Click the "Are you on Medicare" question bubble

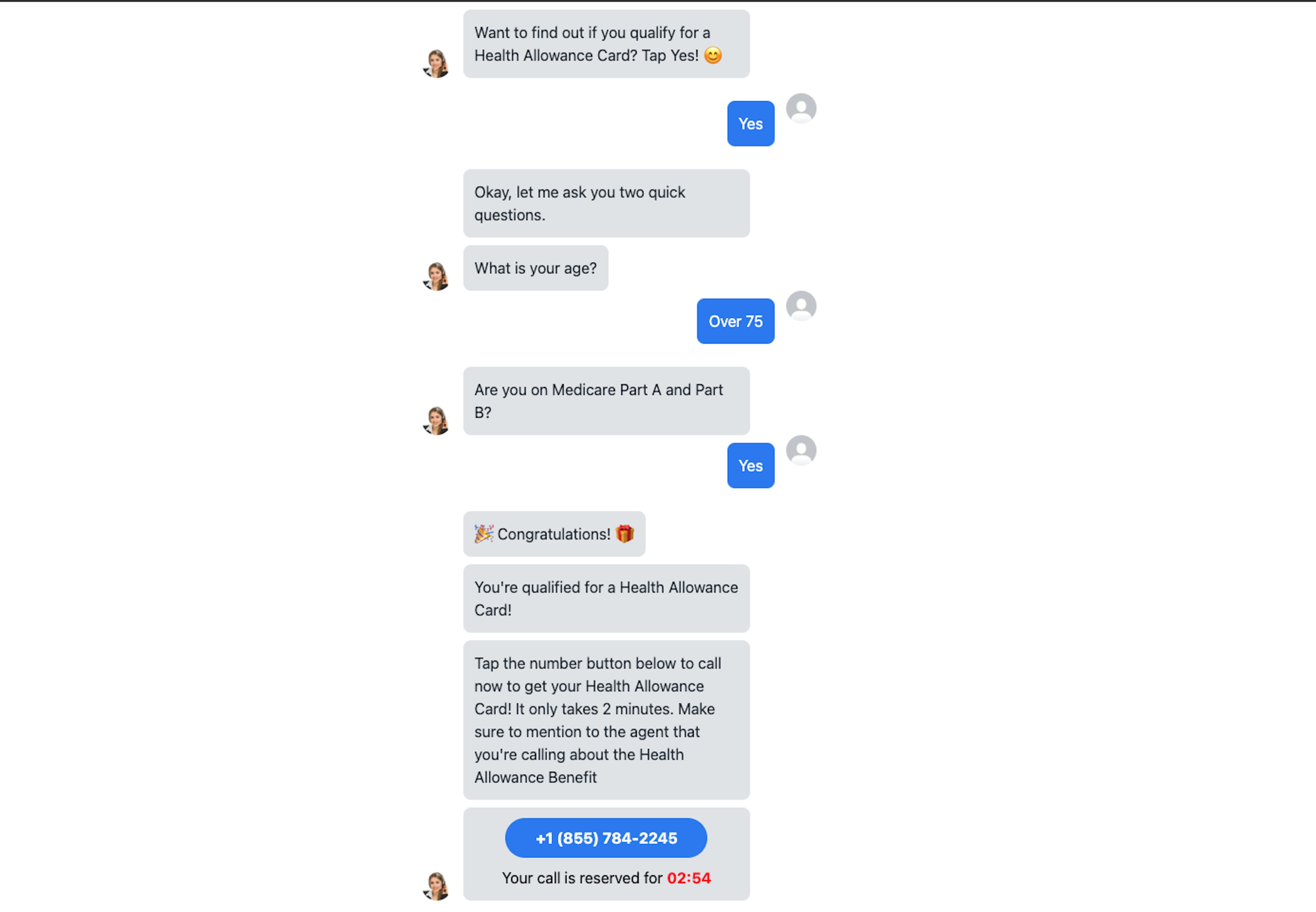[606, 401]
